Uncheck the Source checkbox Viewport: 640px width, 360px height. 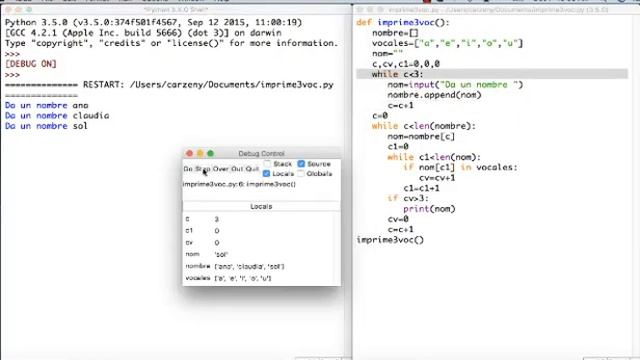[301, 164]
